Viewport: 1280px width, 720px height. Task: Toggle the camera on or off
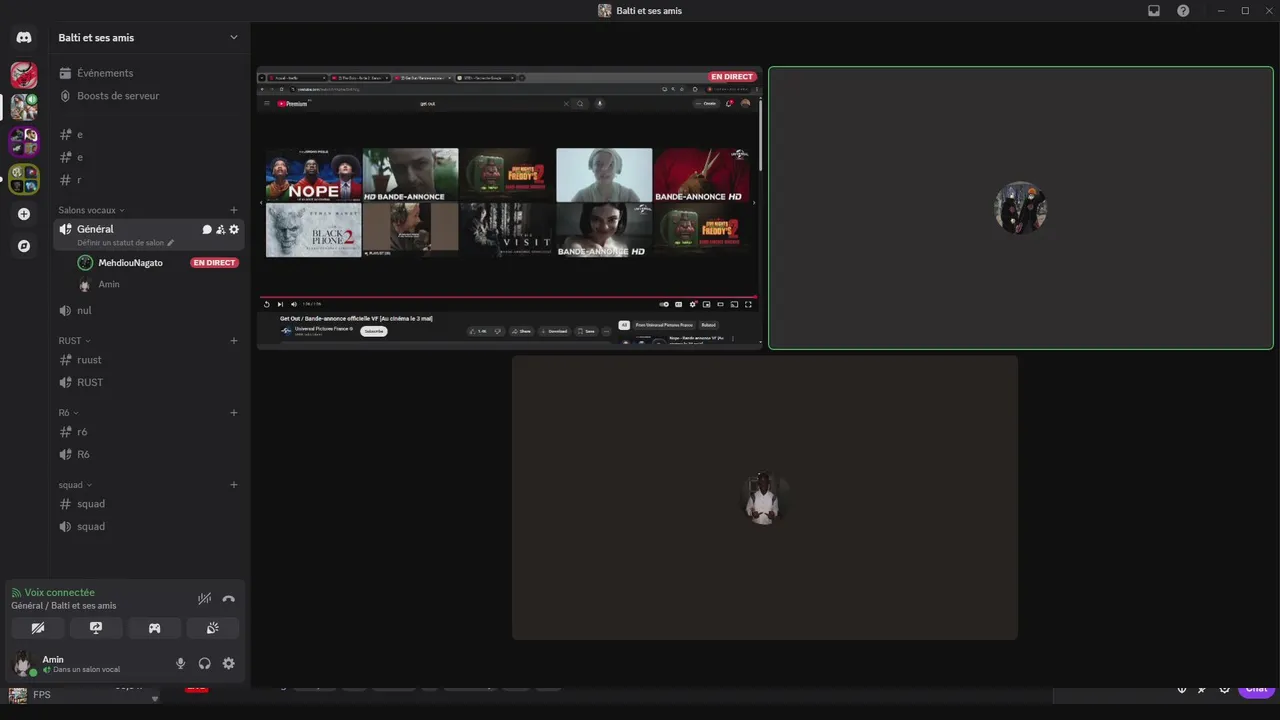38,628
